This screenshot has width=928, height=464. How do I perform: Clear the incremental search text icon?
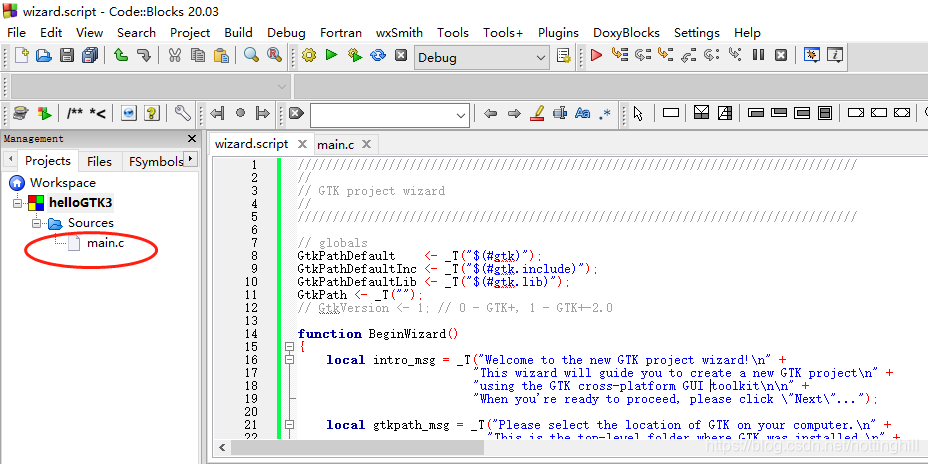tap(297, 112)
